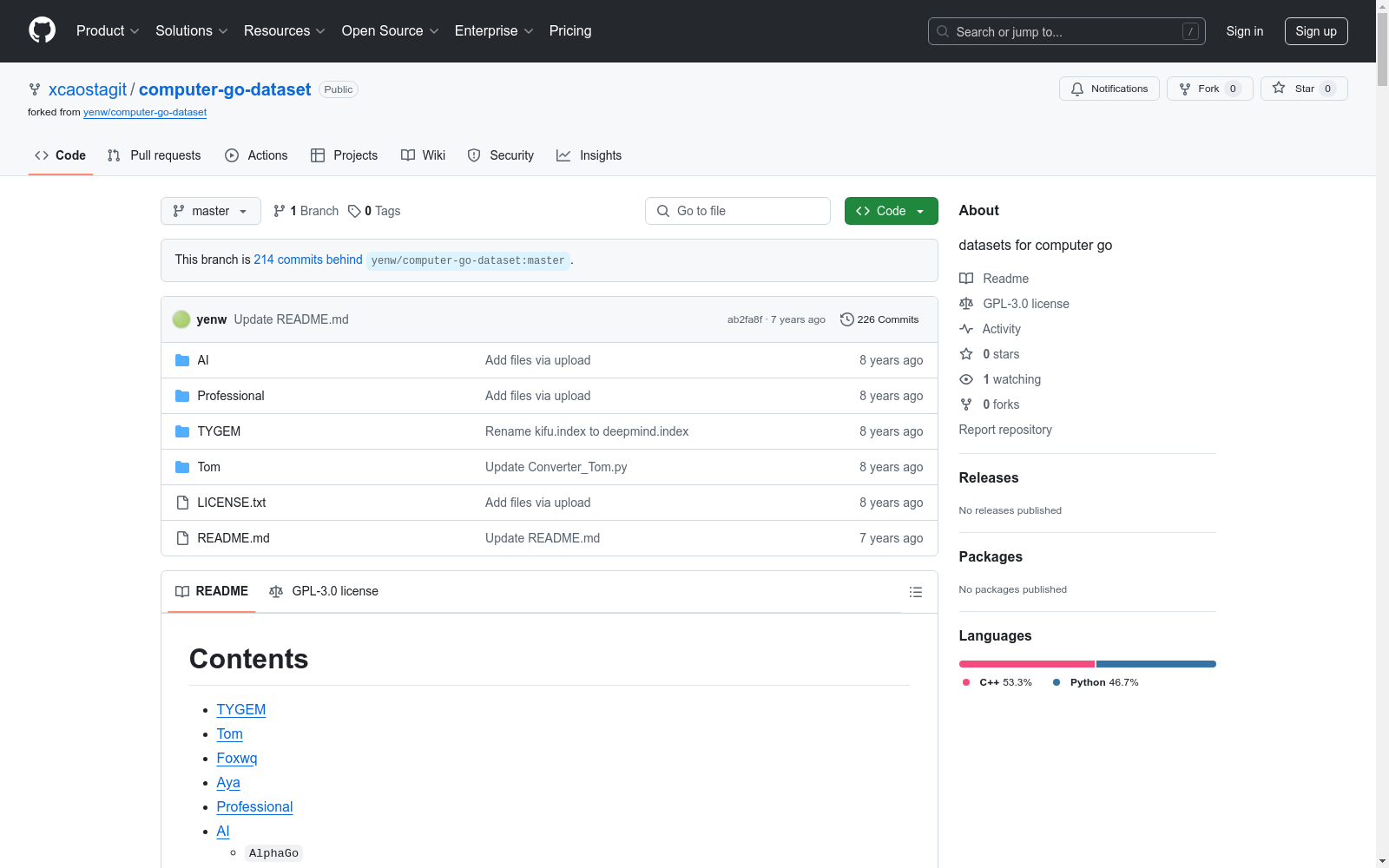This screenshot has width=1389, height=868.
Task: Focus the Search or jump to field
Action: click(x=1067, y=31)
